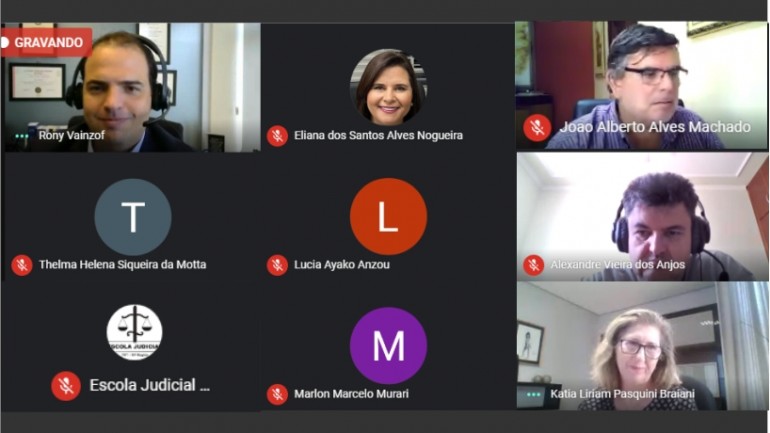Select Rony Vainzof's video tile
The height and width of the screenshot is (433, 770).
click(x=131, y=87)
